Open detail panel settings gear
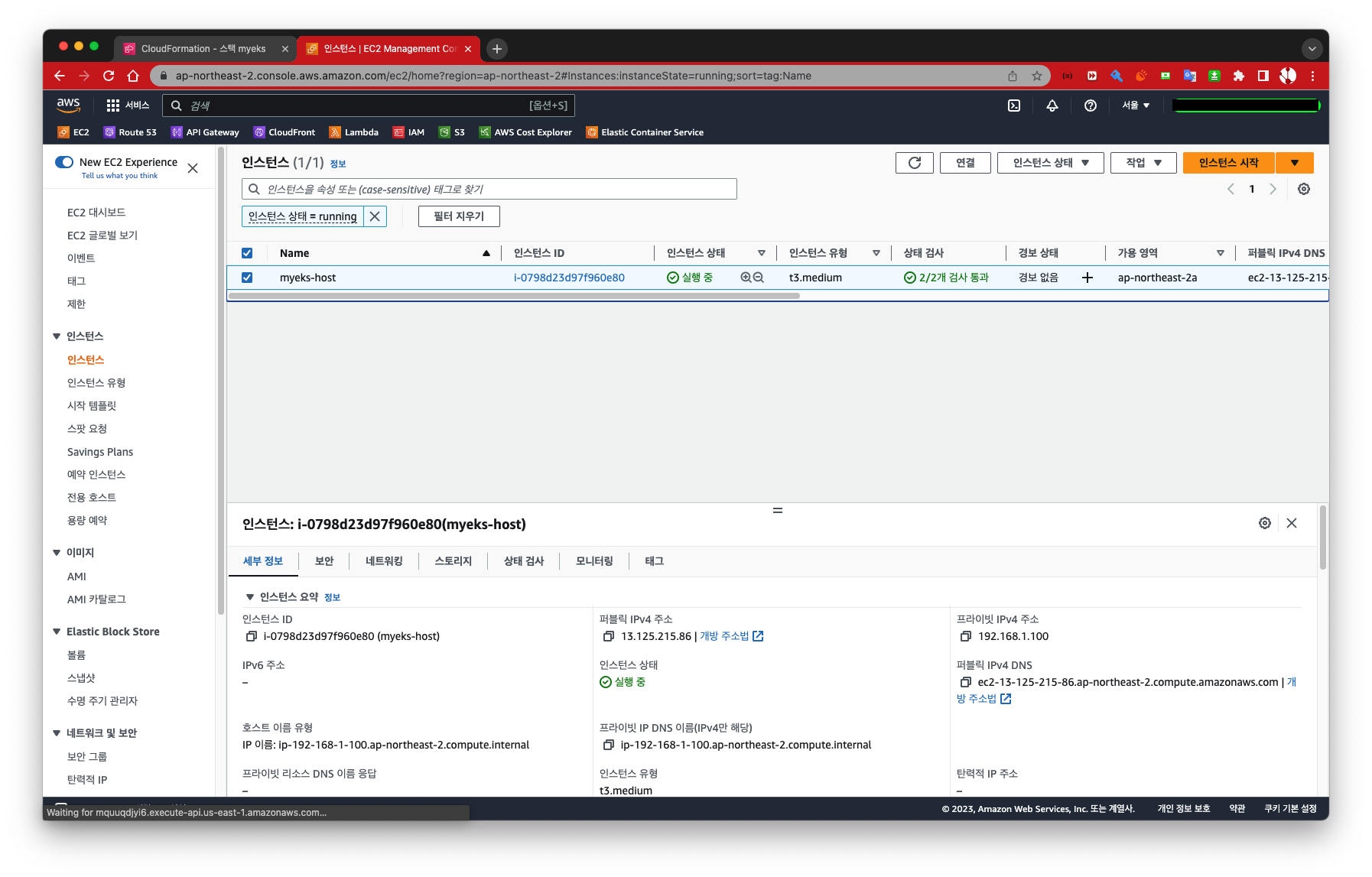This screenshot has width=1372, height=877. click(x=1265, y=523)
